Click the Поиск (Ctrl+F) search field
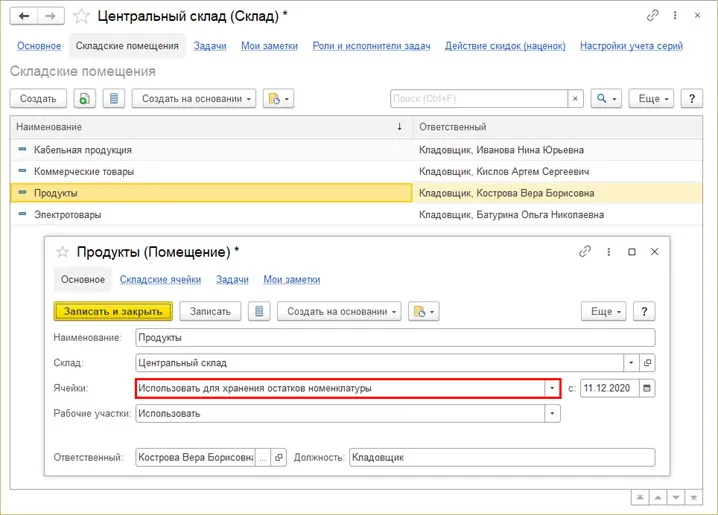718x515 pixels. click(478, 99)
